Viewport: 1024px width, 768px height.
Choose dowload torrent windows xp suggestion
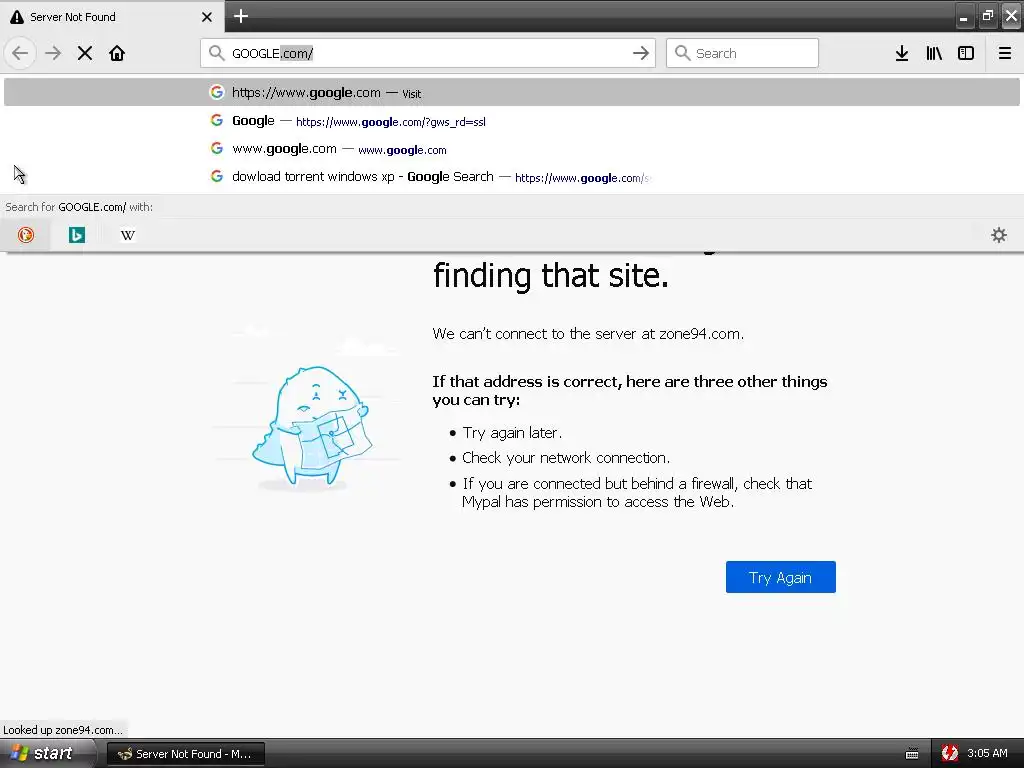pos(511,177)
